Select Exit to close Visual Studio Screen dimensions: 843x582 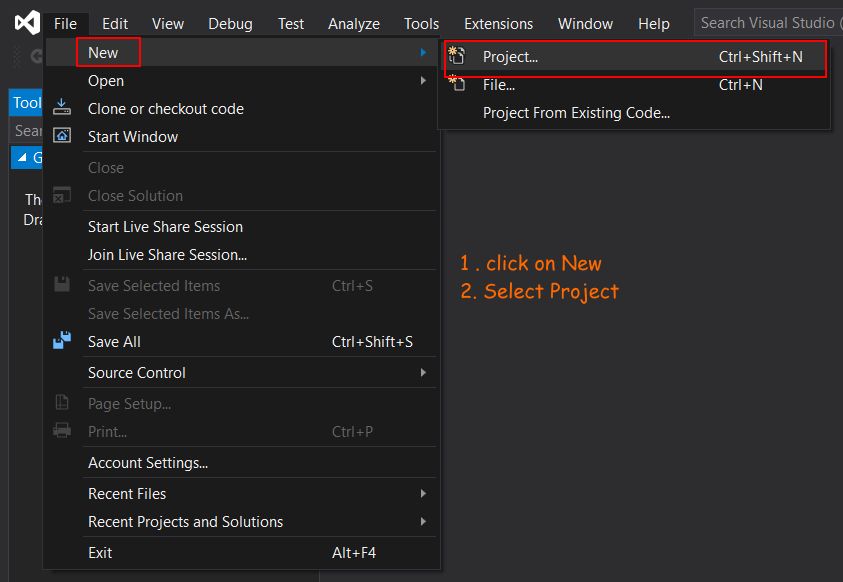[x=100, y=552]
